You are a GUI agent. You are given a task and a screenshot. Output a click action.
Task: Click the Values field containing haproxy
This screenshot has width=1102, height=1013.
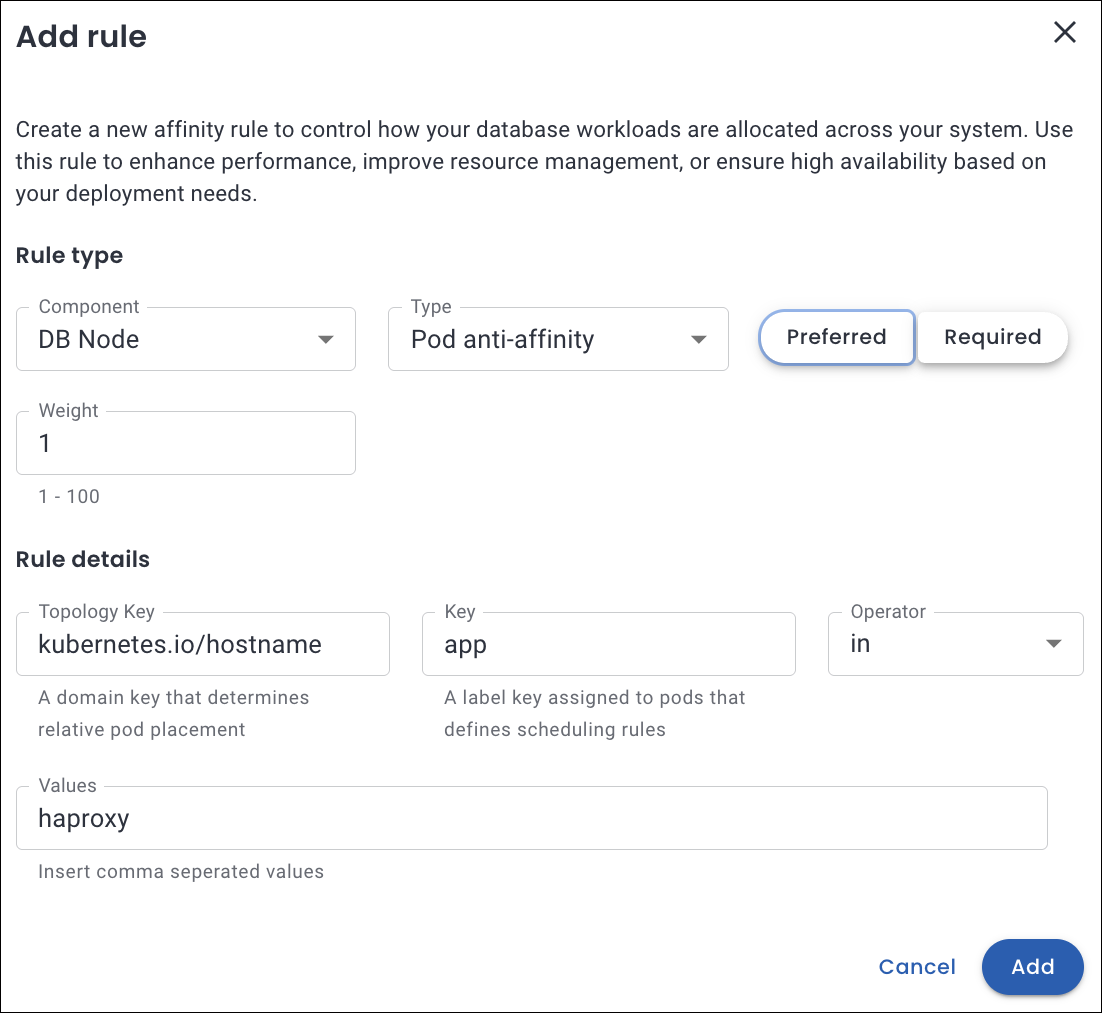531,818
